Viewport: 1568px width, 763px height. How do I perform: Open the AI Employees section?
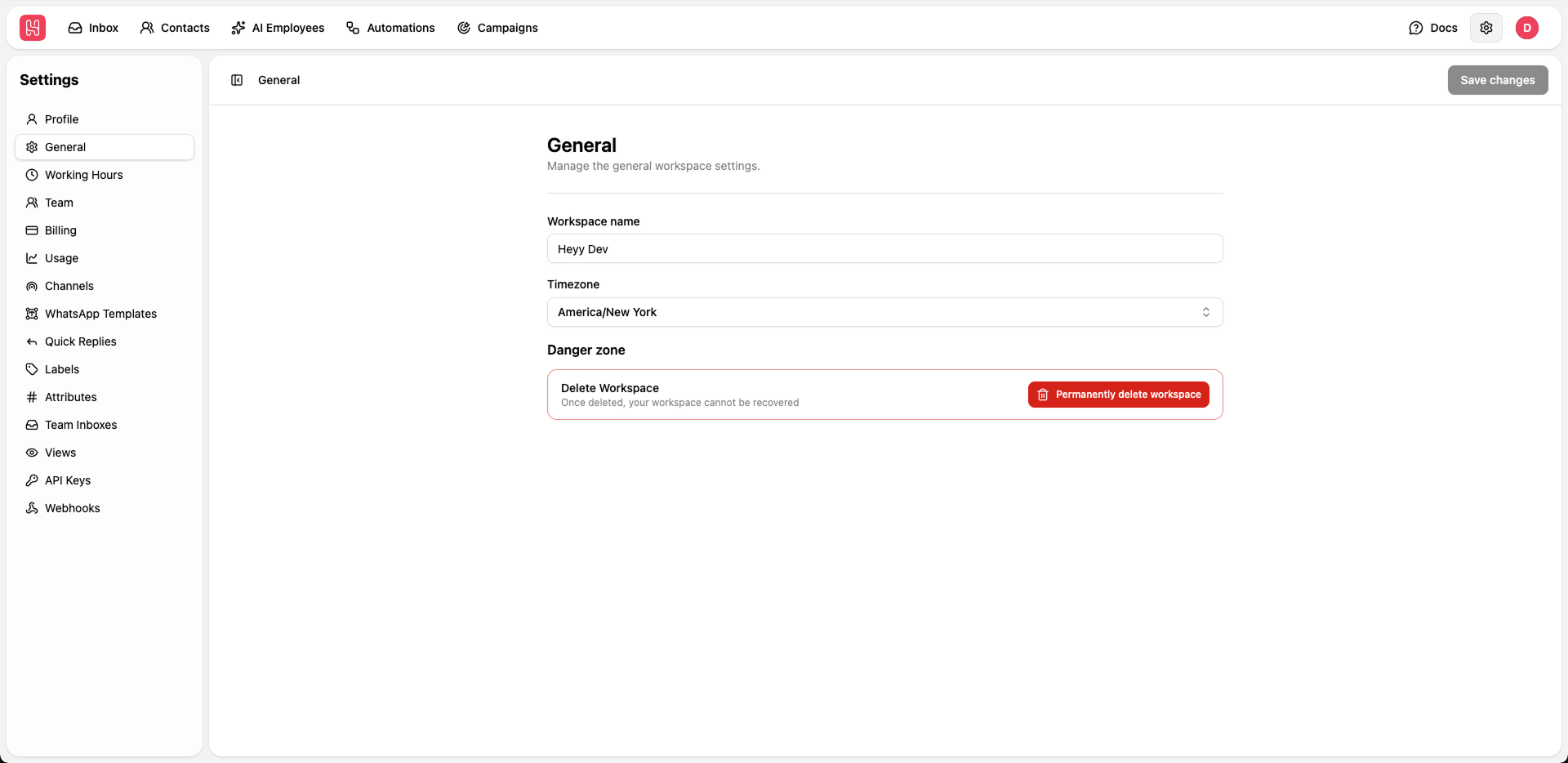click(x=278, y=27)
